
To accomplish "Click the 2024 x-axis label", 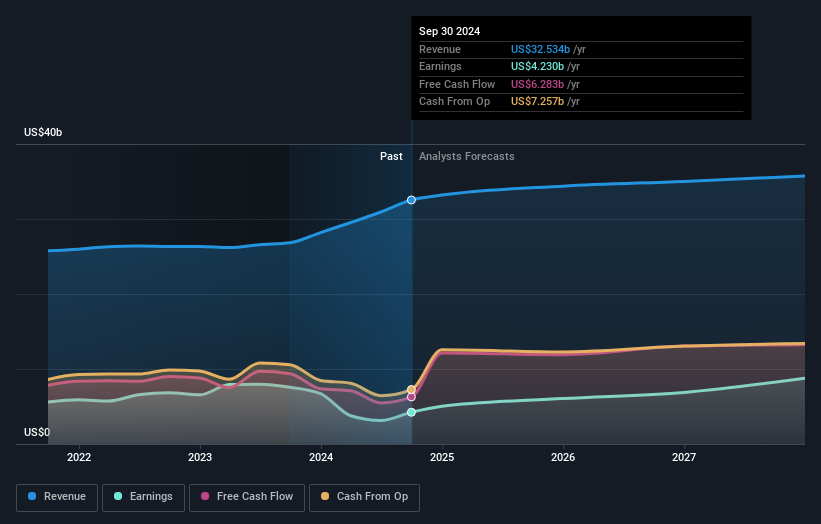I will pyautogui.click(x=321, y=457).
